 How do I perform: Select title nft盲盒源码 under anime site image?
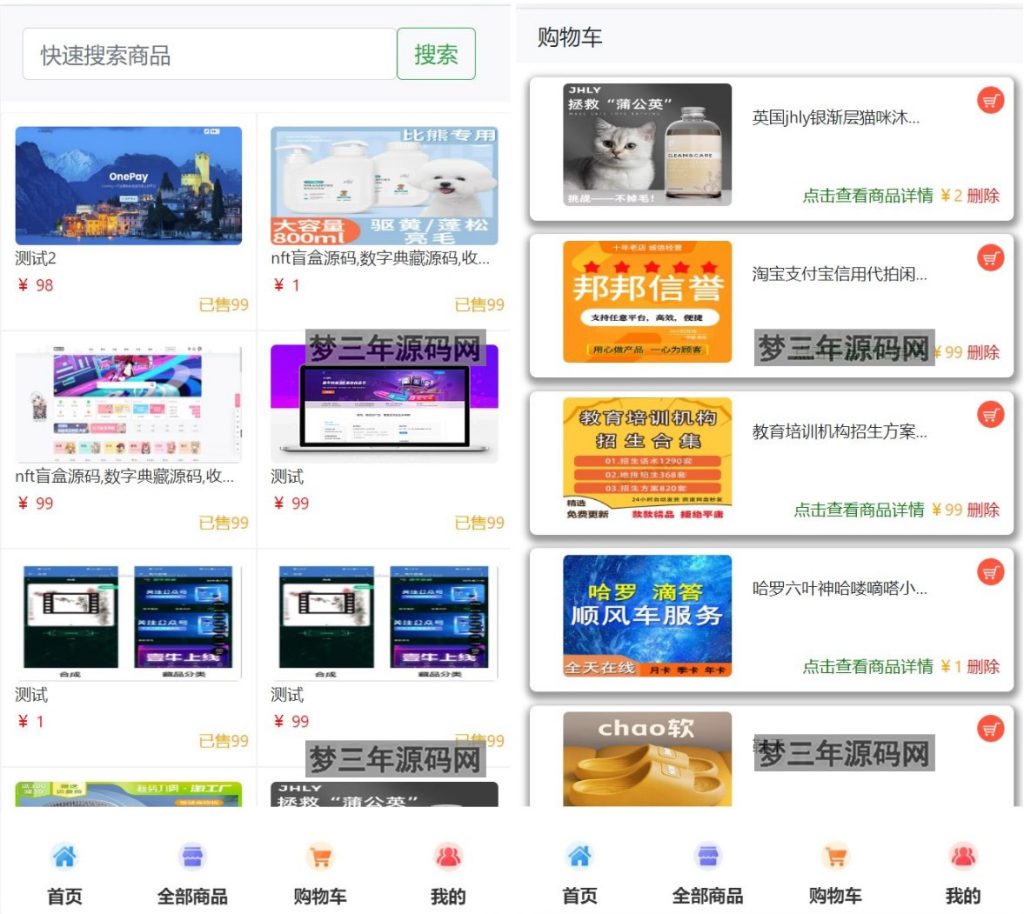(124, 477)
